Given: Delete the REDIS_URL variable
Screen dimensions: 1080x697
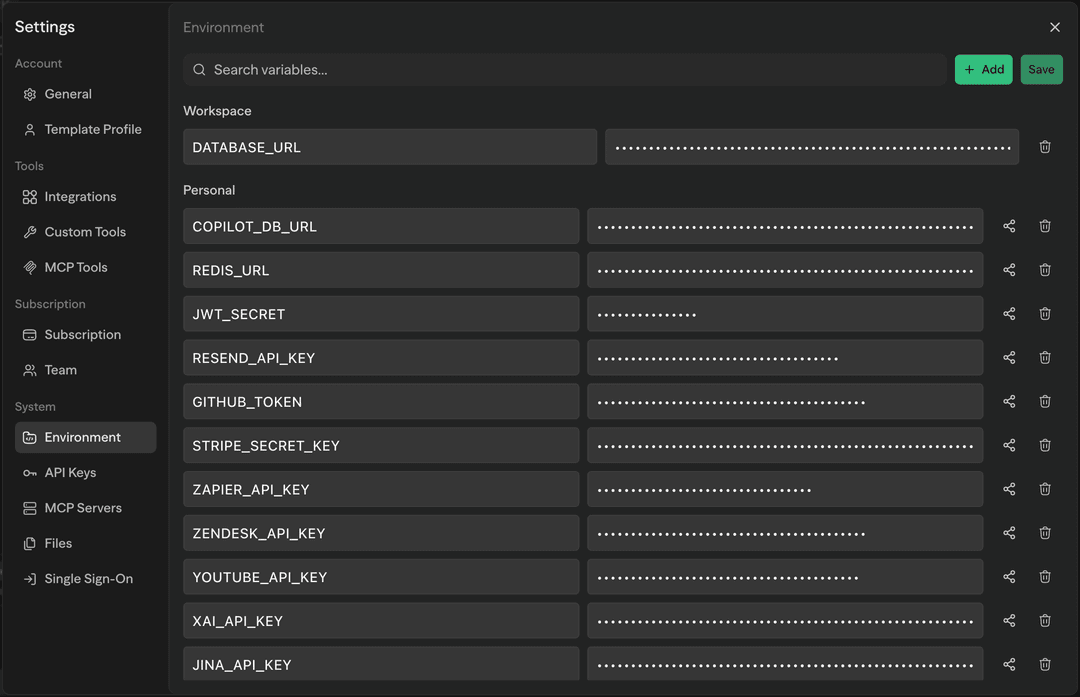Looking at the screenshot, I should tap(1045, 270).
